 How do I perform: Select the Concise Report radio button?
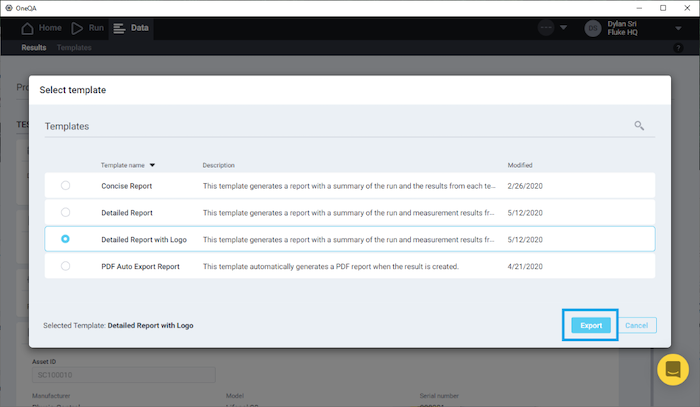(66, 185)
